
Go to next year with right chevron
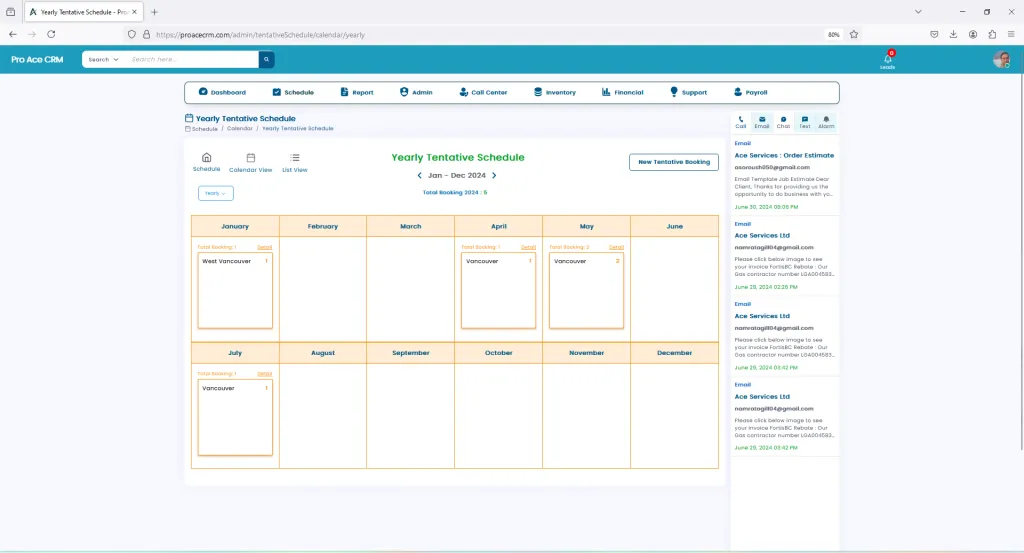point(494,176)
